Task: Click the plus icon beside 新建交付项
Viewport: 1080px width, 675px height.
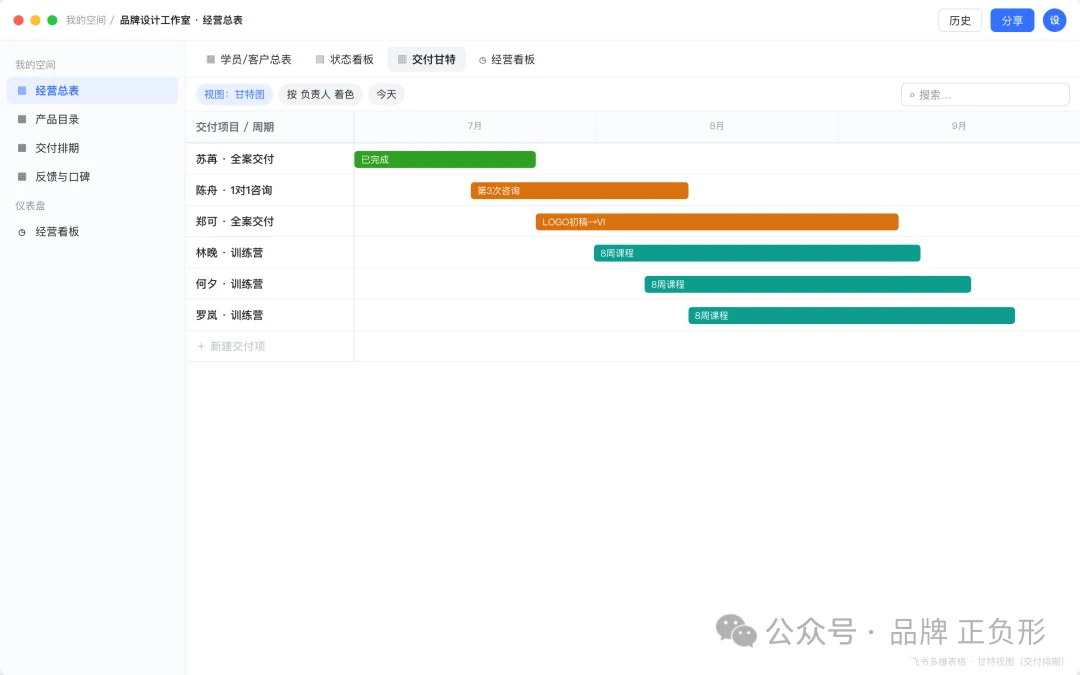Action: click(201, 346)
